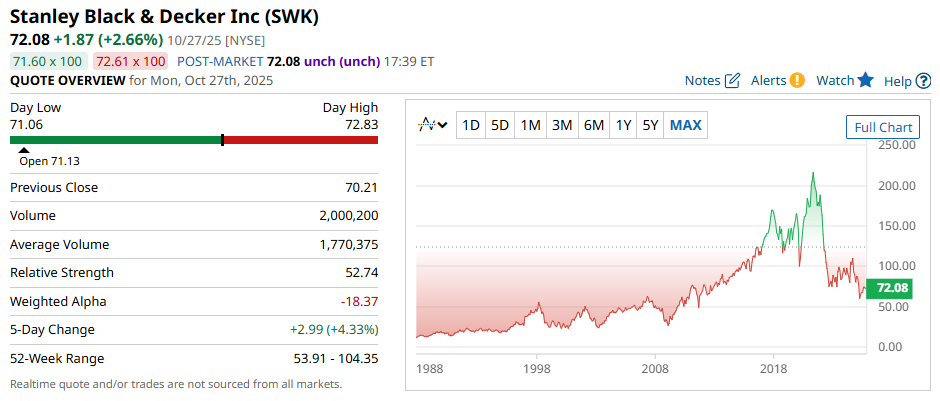Open the Full Chart button

coord(882,127)
